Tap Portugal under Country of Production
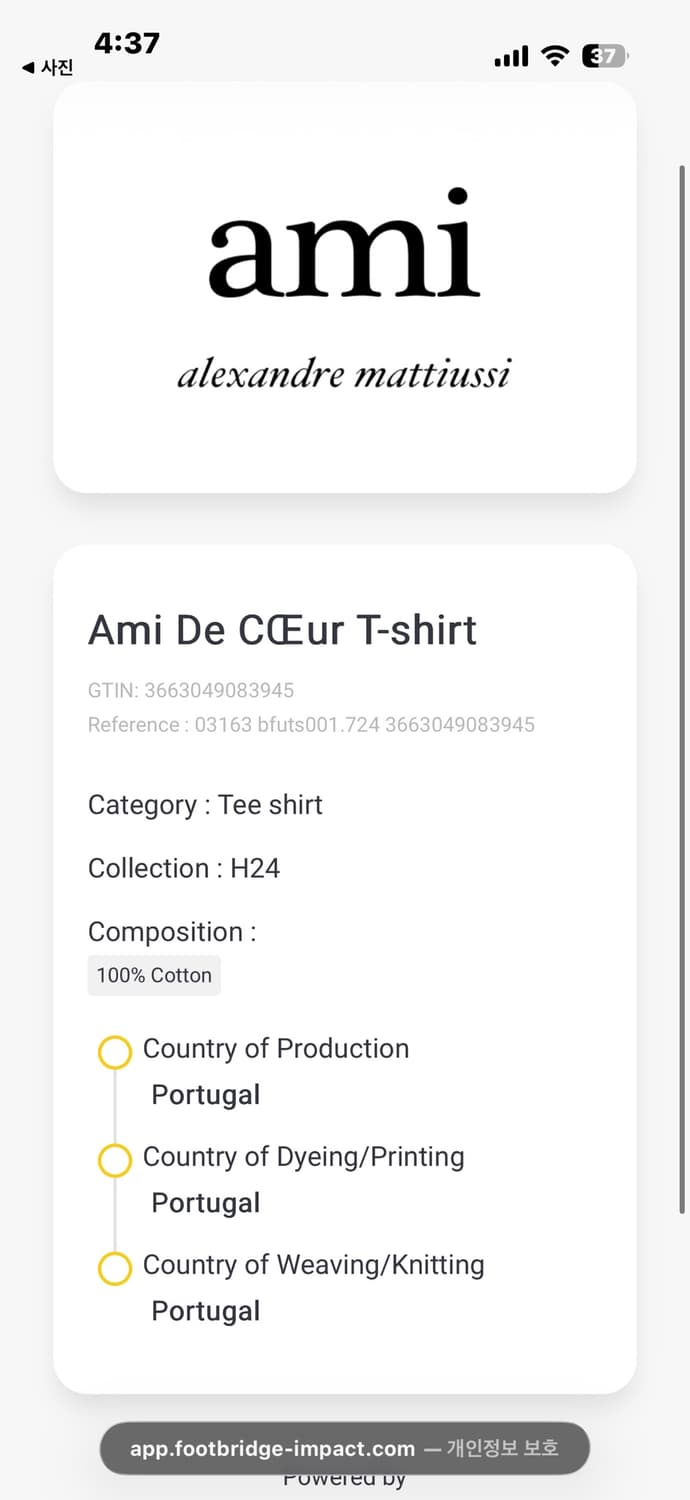This screenshot has height=1500, width=690. pyautogui.click(x=206, y=1095)
